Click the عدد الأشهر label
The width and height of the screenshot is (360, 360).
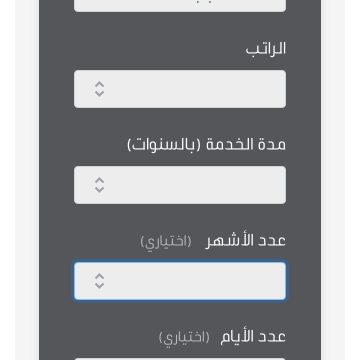click(x=245, y=240)
